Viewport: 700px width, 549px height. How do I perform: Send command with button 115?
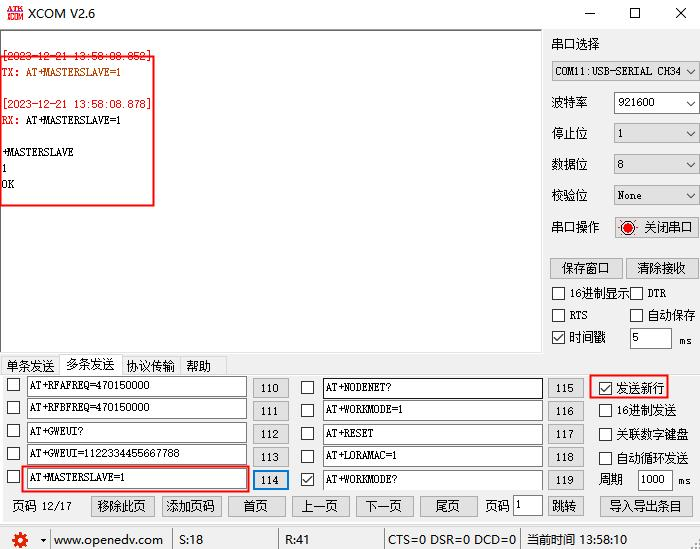[566, 388]
